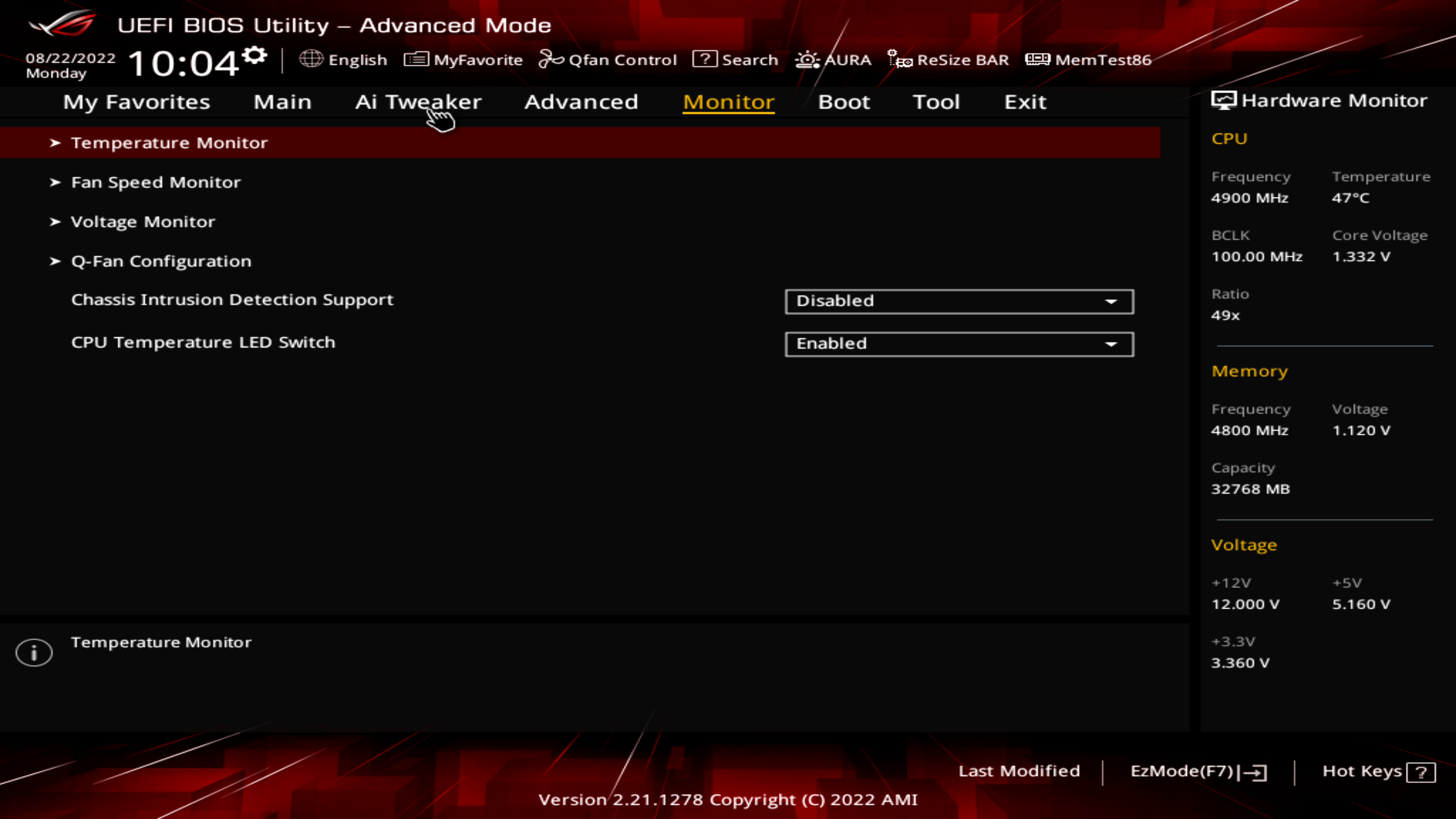This screenshot has width=1456, height=819.
Task: Navigate to Ai Tweaker tab
Action: [418, 101]
